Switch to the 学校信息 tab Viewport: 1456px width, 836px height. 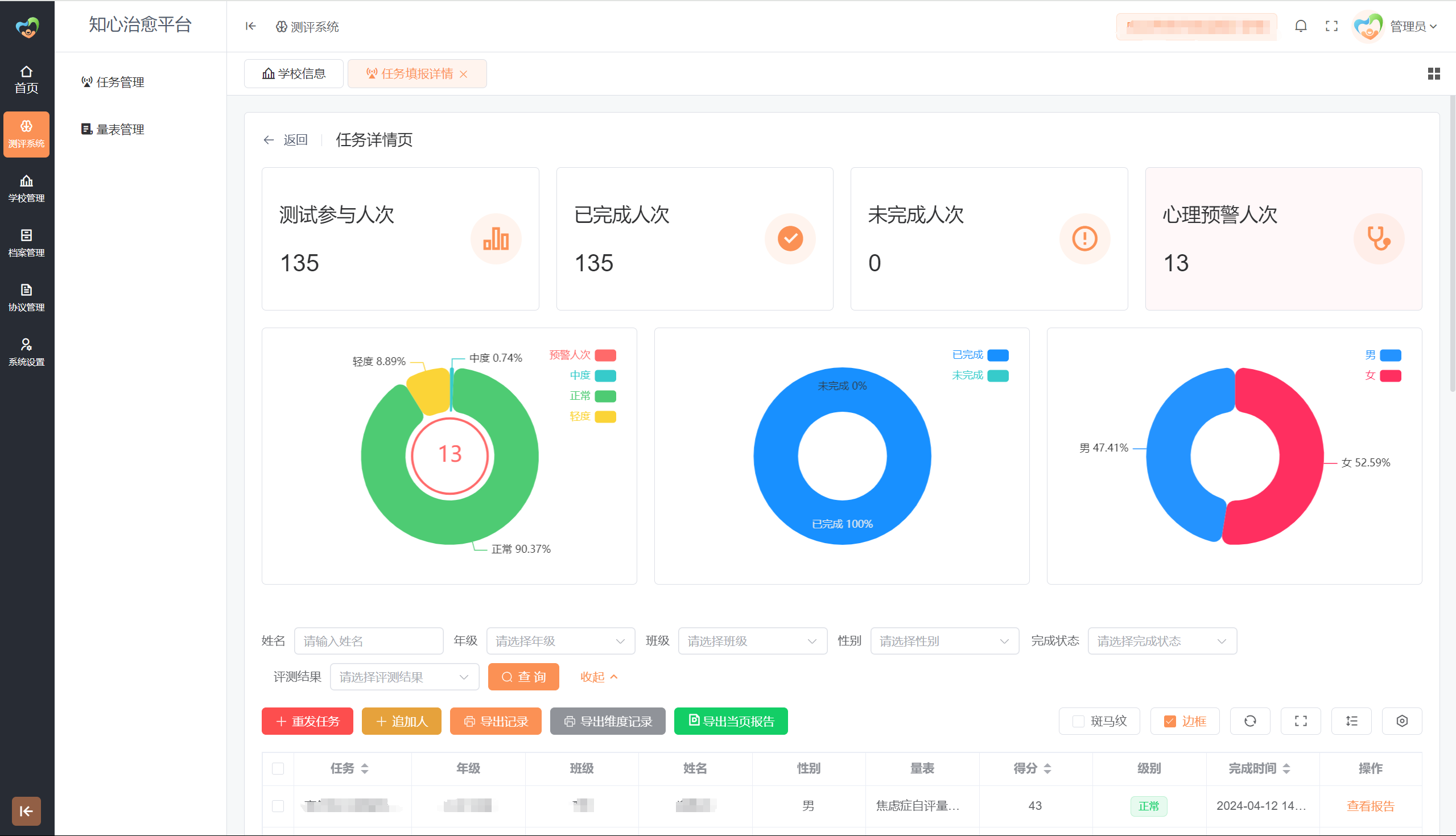click(x=294, y=74)
